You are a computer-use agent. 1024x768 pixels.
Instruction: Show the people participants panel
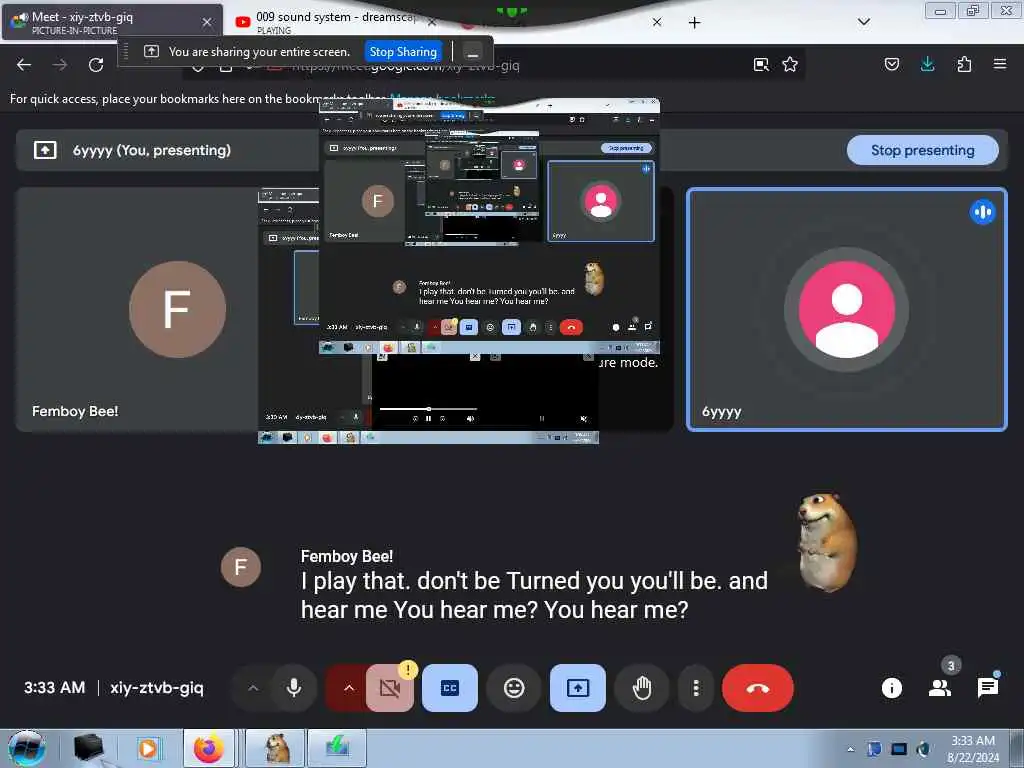[940, 688]
